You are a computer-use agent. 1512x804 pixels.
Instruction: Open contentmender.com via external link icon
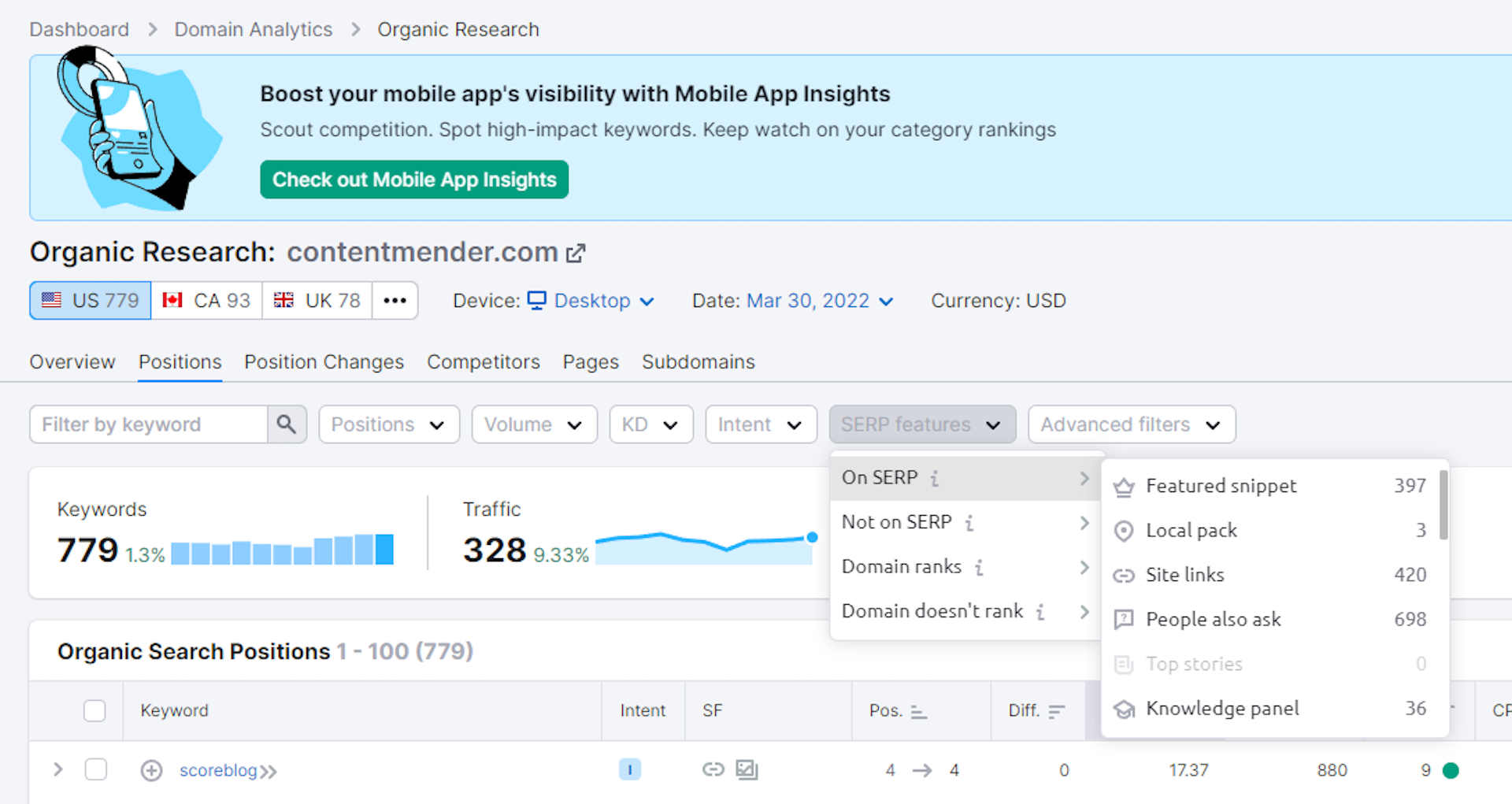(576, 252)
